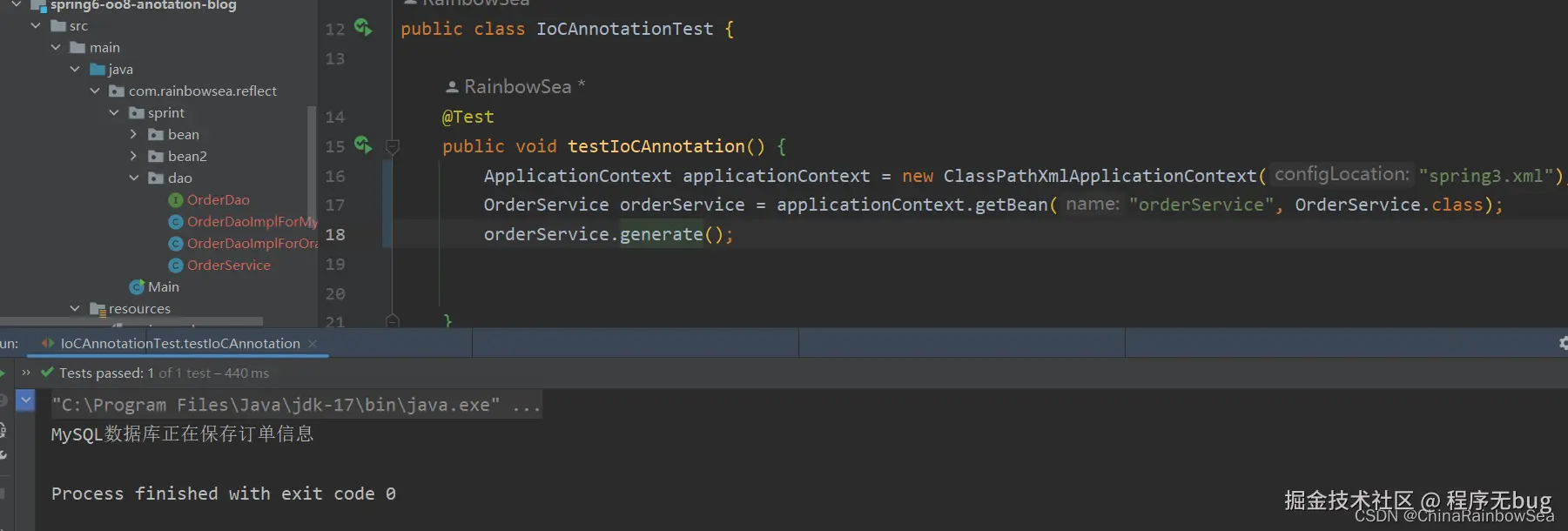1568x531 pixels.
Task: Click run test gutter icon on line 12
Action: click(363, 28)
